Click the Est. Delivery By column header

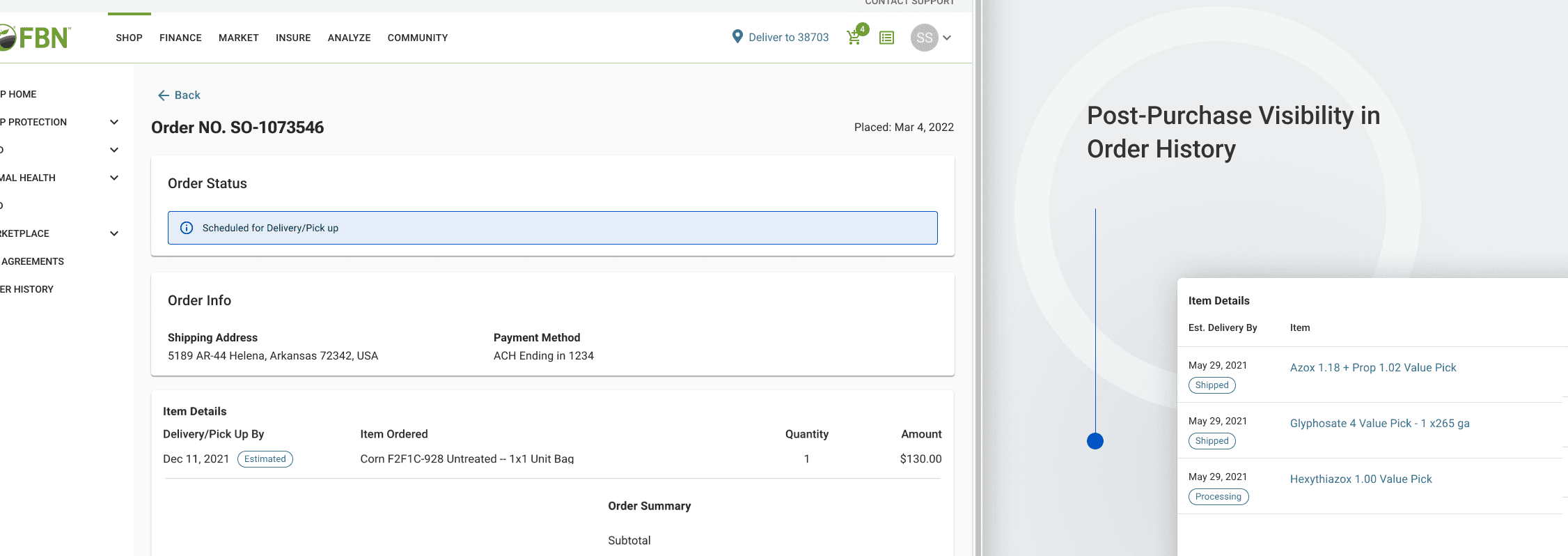coord(1223,327)
